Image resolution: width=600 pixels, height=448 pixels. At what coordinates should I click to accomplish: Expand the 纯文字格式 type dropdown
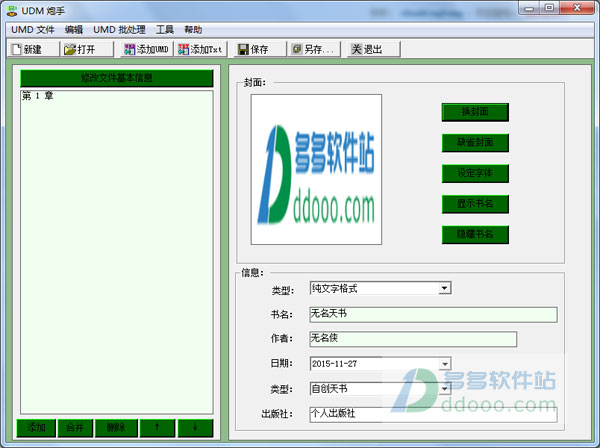[x=445, y=288]
